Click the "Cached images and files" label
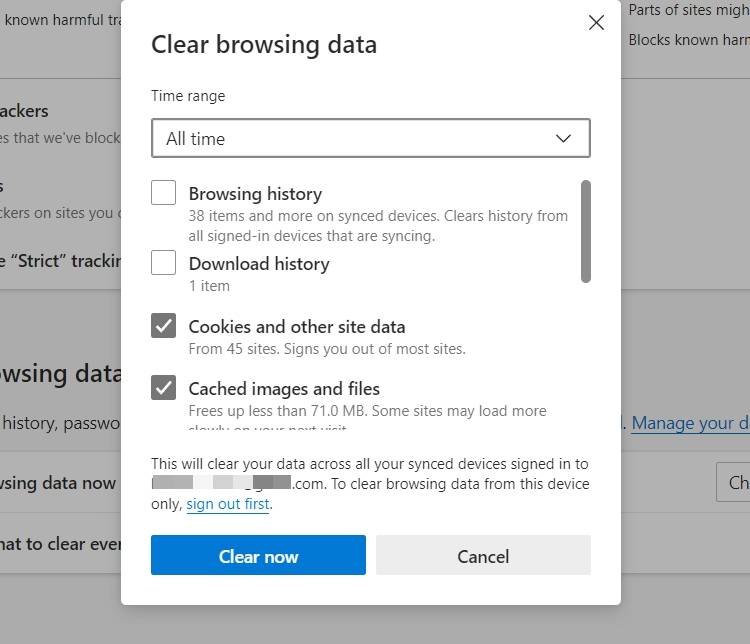The image size is (750, 644). [284, 389]
